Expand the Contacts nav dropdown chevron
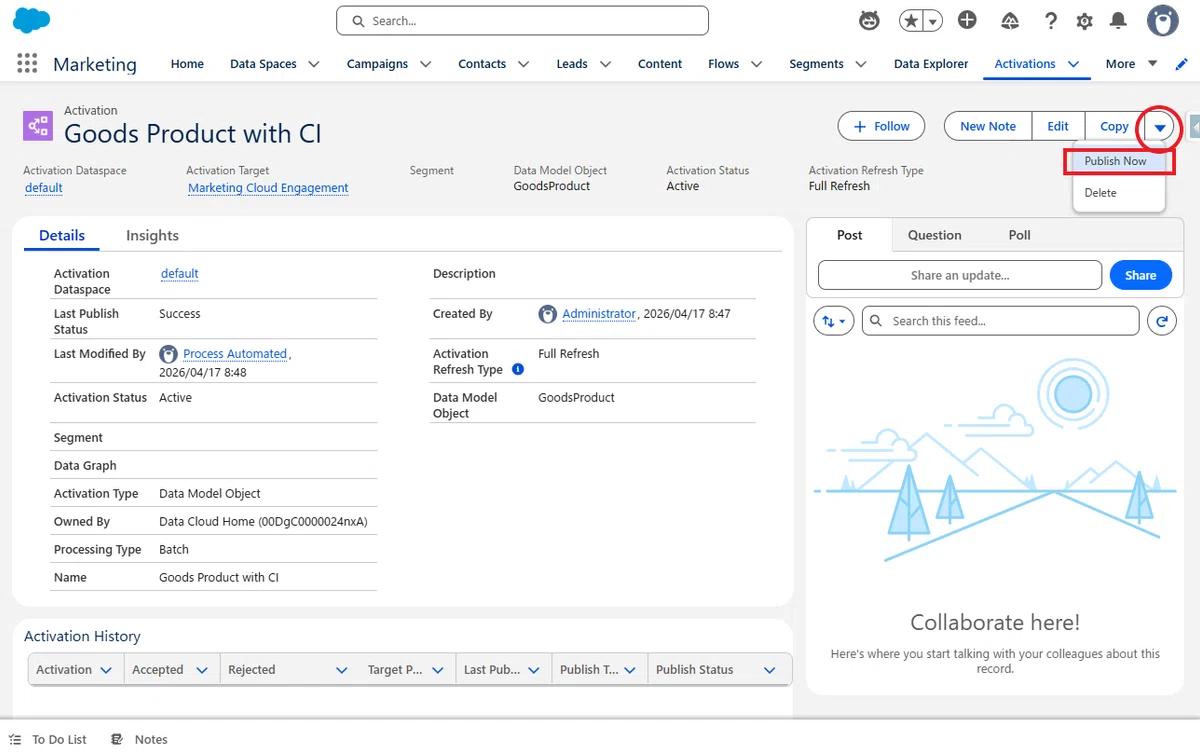The width and height of the screenshot is (1200, 754). (523, 64)
